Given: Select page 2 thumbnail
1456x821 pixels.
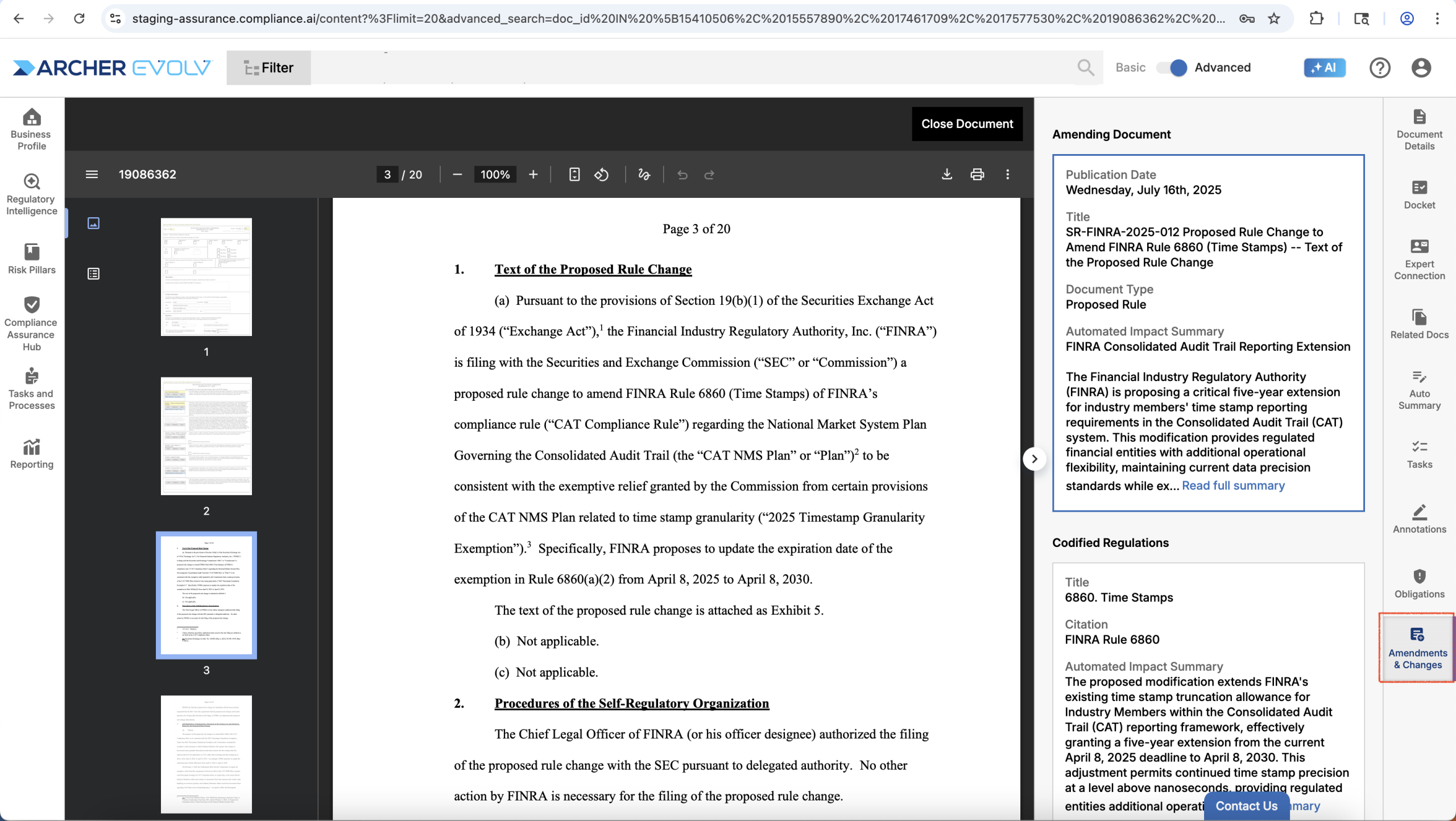Looking at the screenshot, I should [x=206, y=436].
